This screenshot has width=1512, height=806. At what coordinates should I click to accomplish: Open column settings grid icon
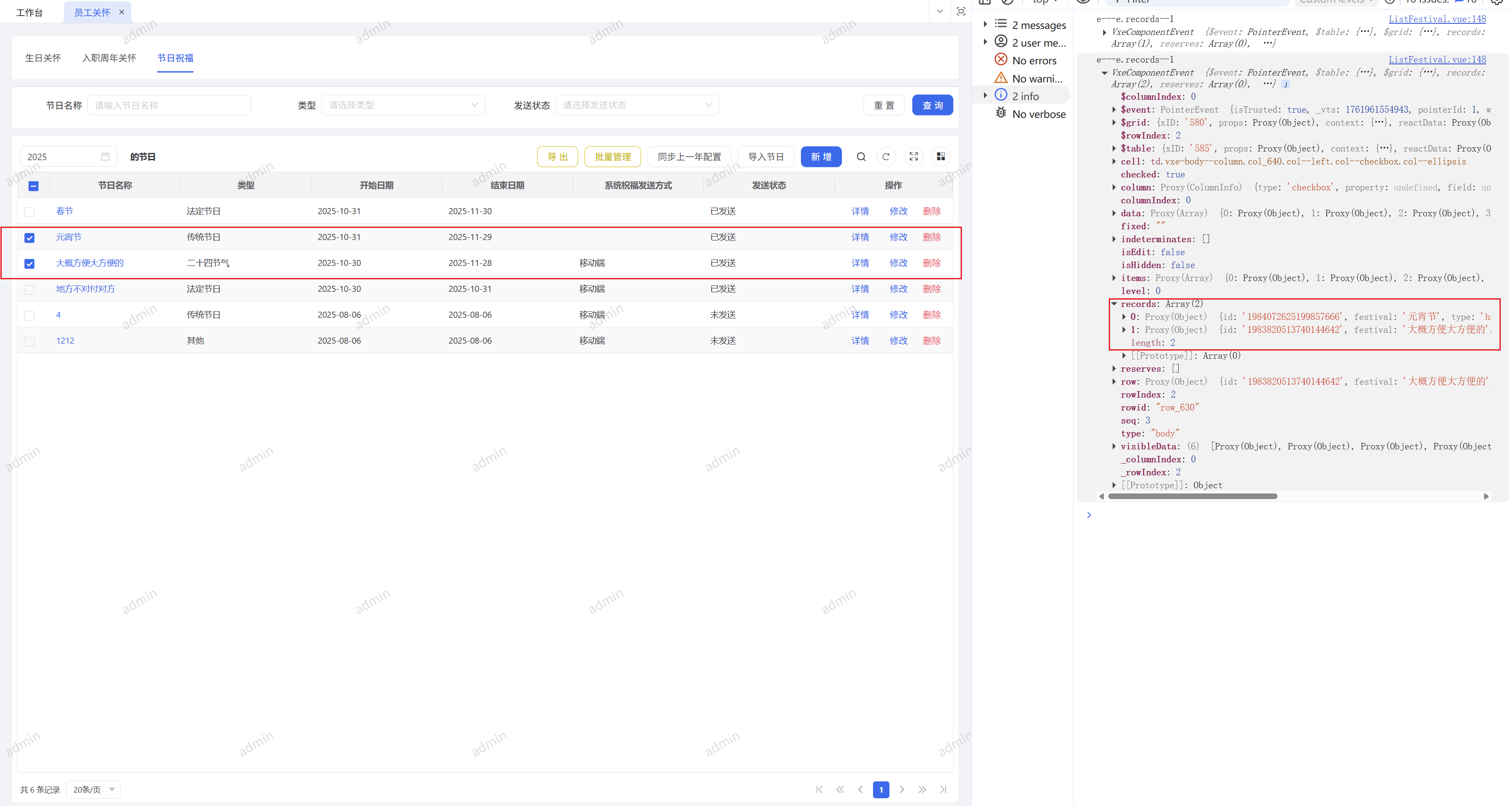[x=941, y=157]
